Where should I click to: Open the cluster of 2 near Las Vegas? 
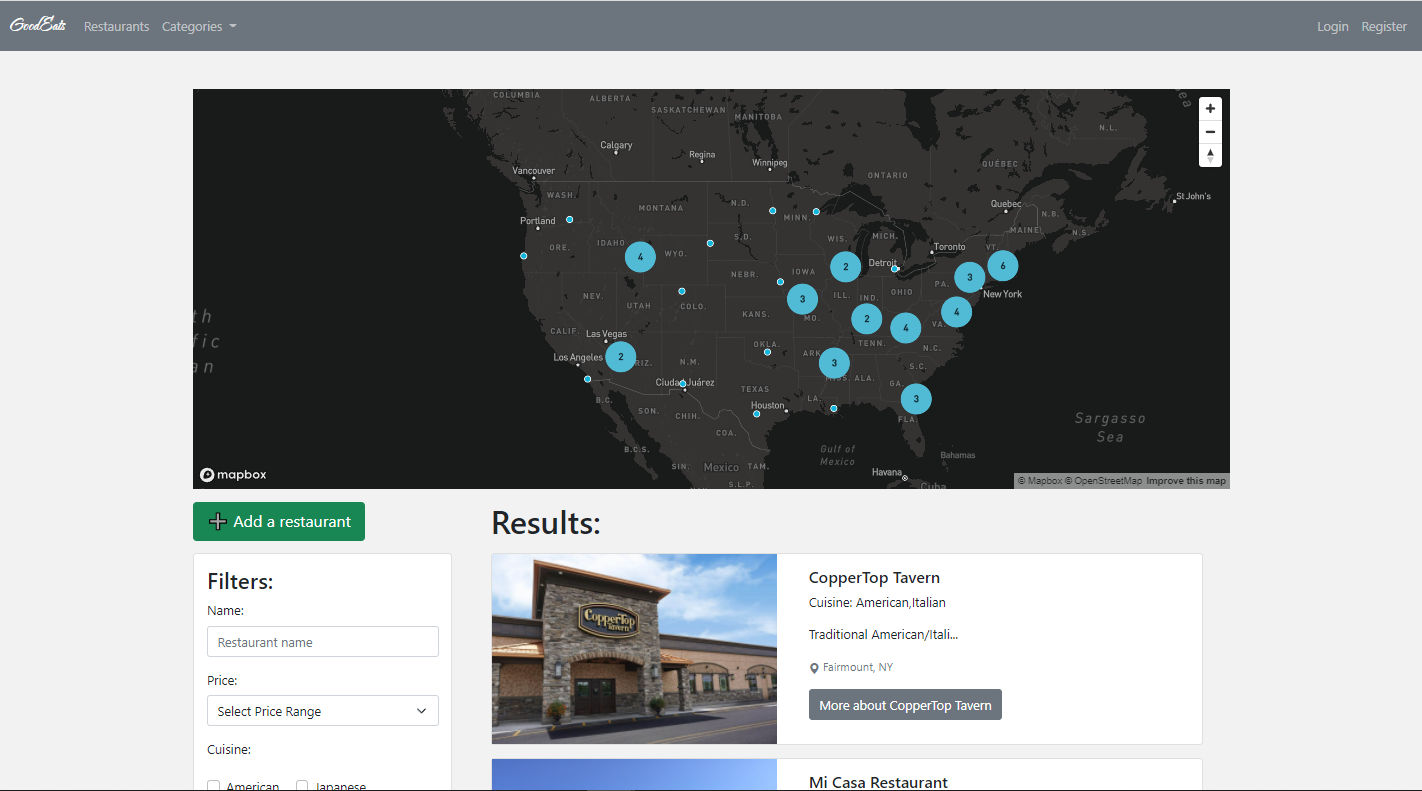620,356
